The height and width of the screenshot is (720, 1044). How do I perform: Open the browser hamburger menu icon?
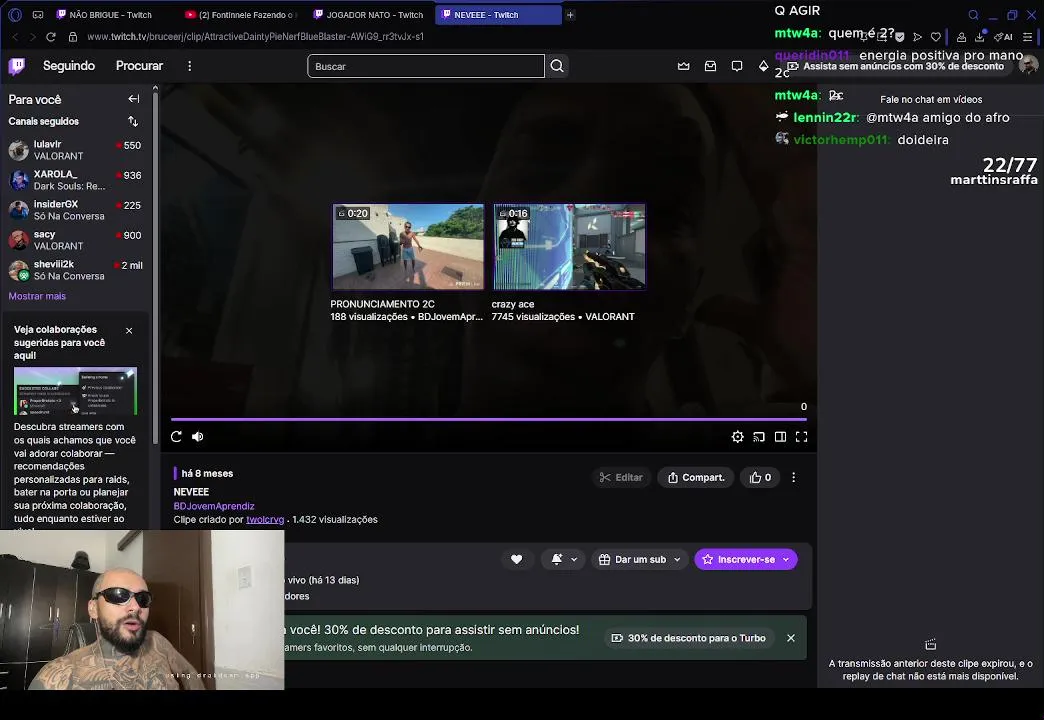coord(1028,37)
